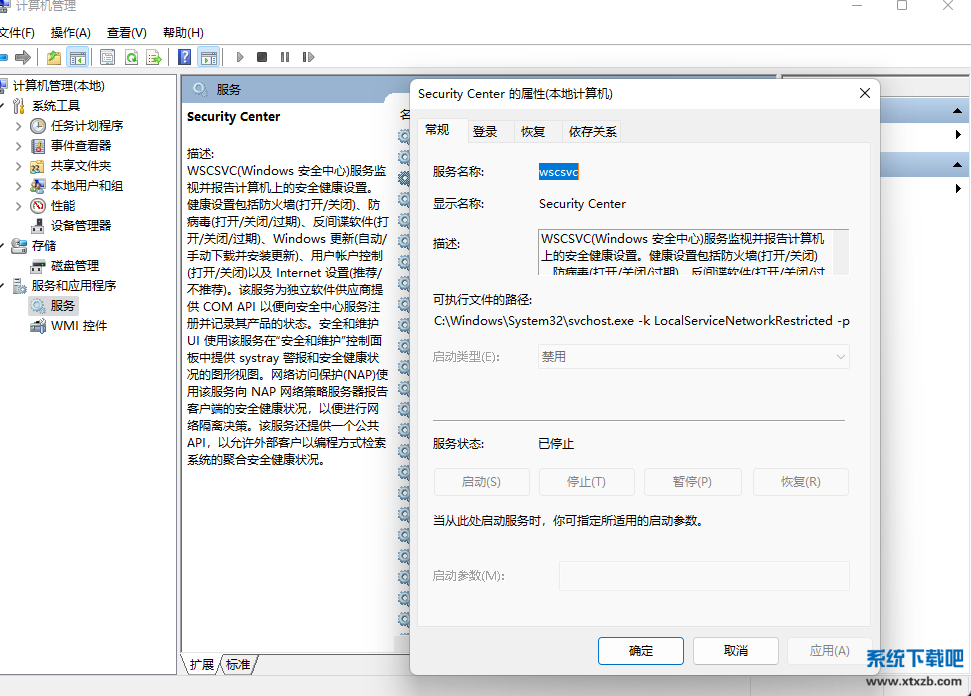Click the 计算机管理(本地) root node icon
Image resolution: width=971 pixels, height=696 pixels.
(x=4, y=85)
